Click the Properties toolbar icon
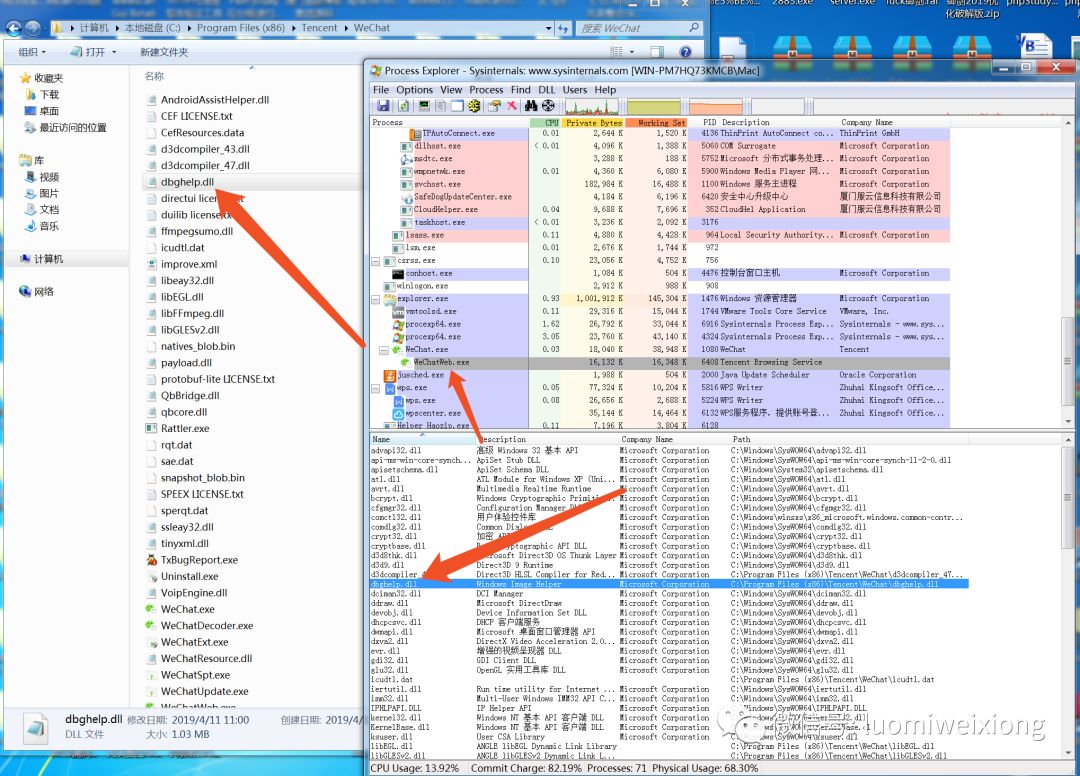This screenshot has height=776, width=1080. click(494, 106)
